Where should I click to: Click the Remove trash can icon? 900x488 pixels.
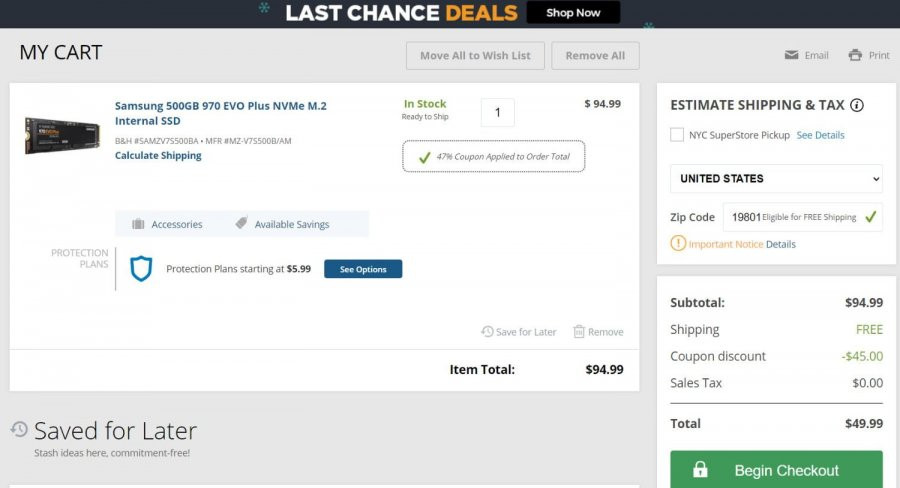579,331
